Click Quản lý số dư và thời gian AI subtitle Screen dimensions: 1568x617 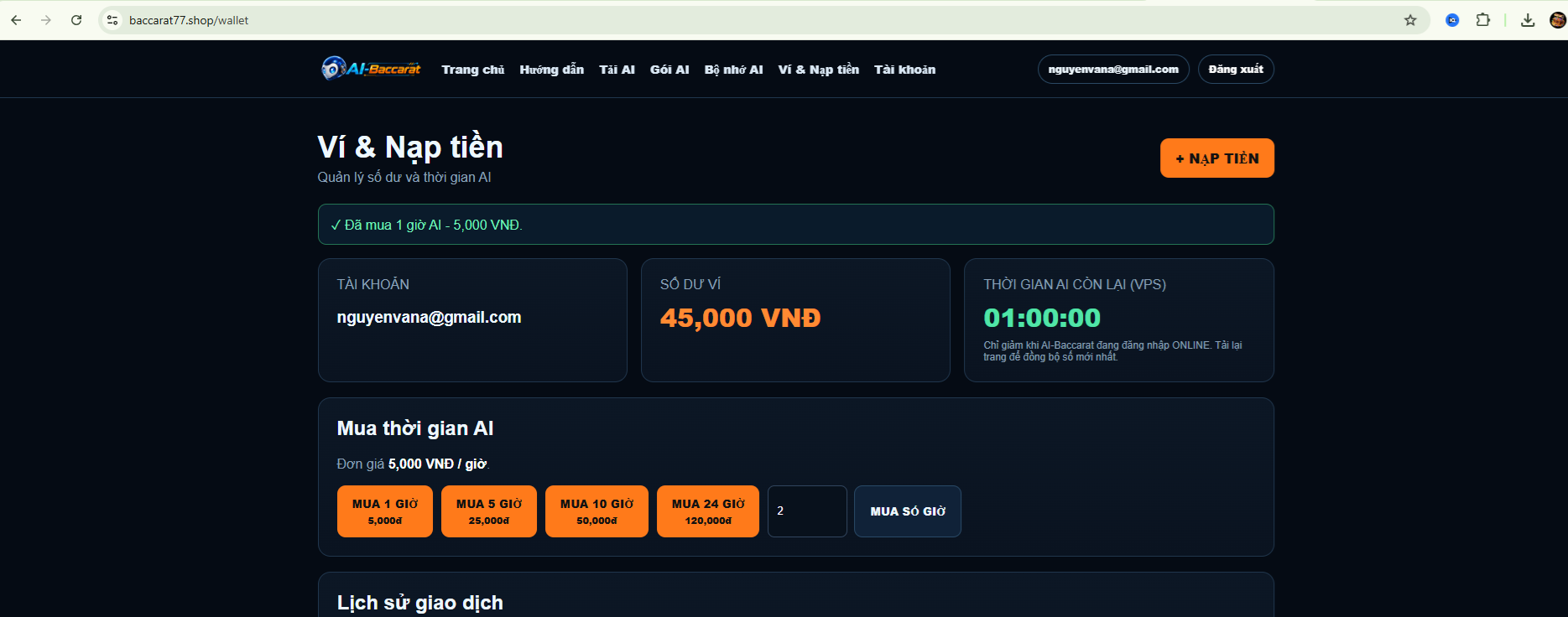pos(404,177)
